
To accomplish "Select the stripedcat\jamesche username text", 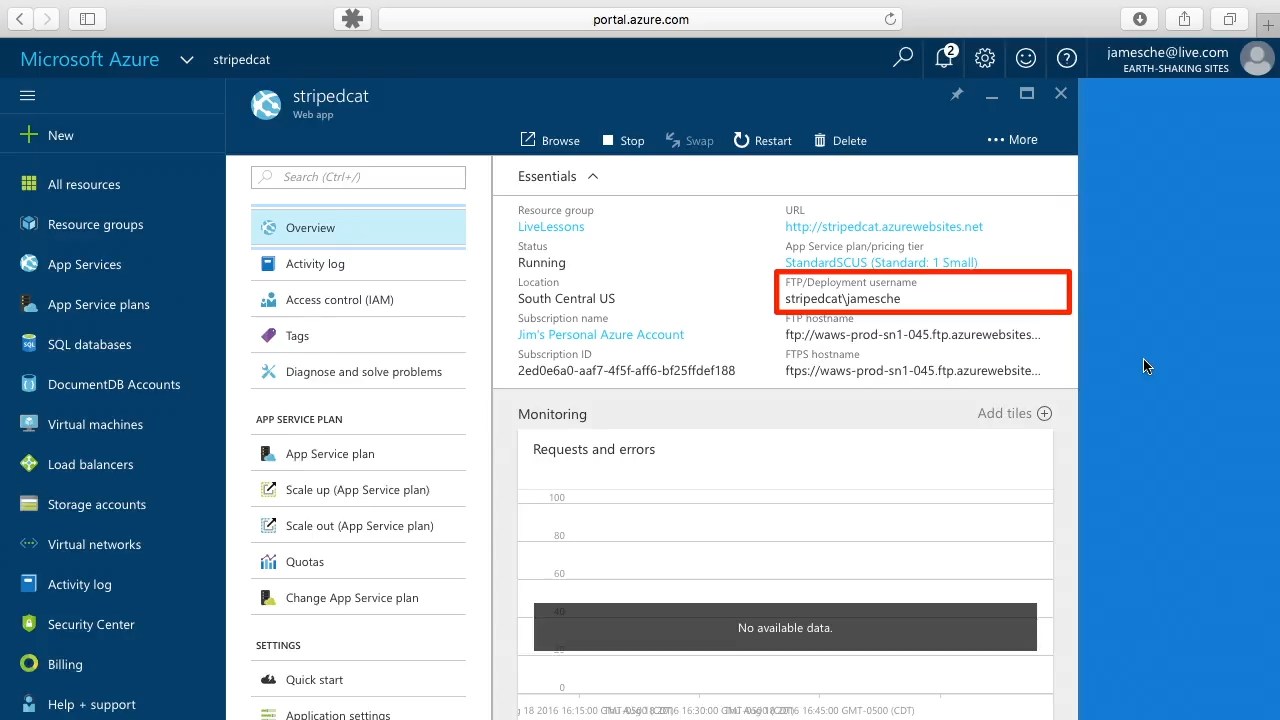I will [842, 299].
